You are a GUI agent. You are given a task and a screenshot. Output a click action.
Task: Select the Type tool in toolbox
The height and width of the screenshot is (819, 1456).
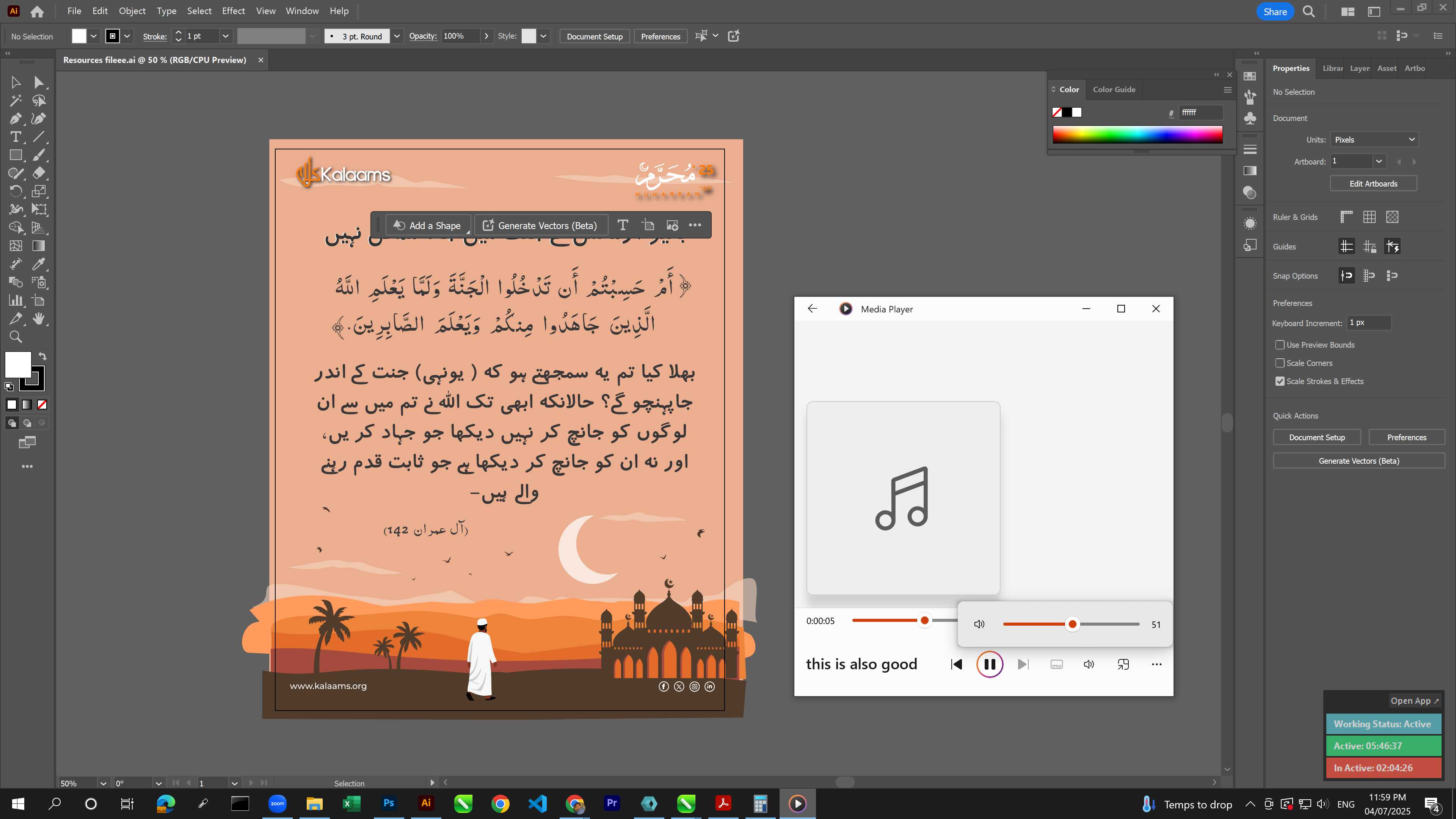coord(16,137)
